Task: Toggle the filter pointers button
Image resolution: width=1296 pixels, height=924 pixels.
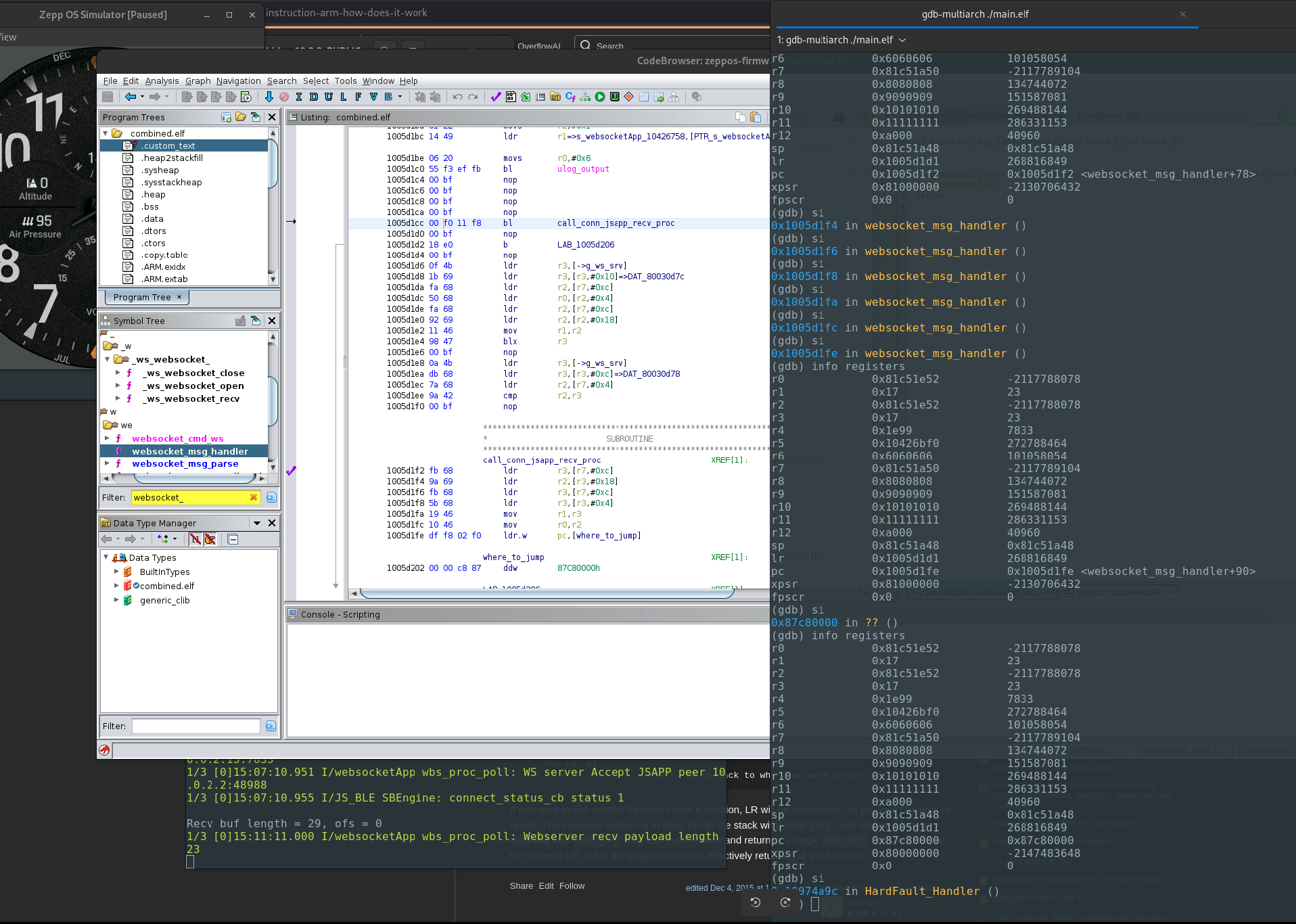Action: pyautogui.click(x=210, y=539)
